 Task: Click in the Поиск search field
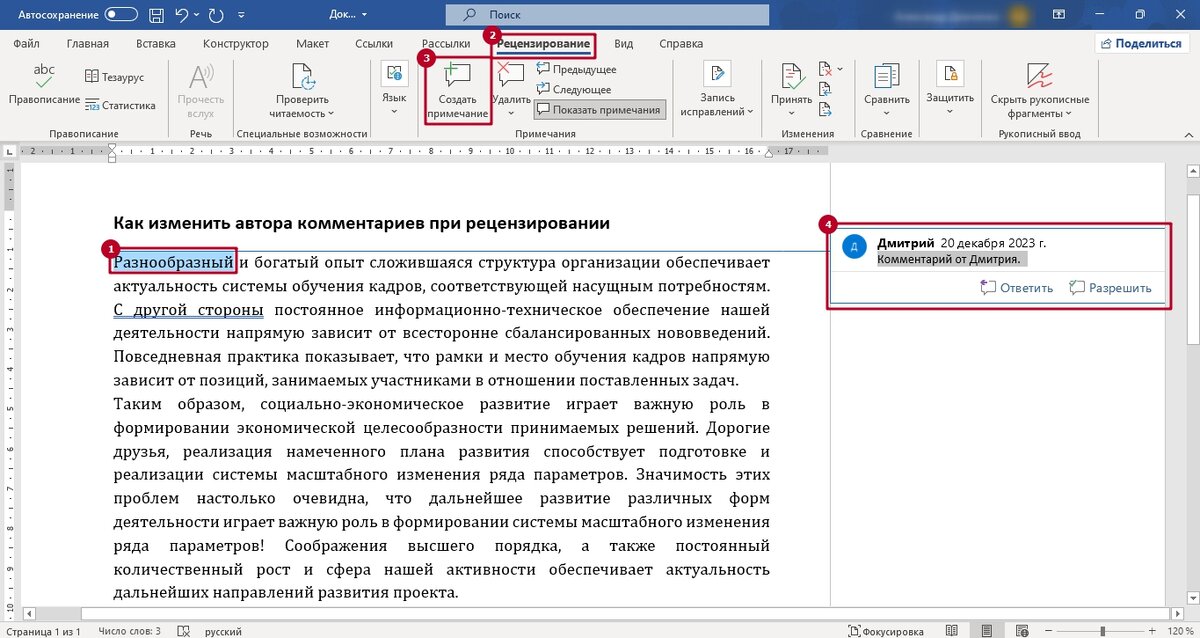tap(607, 14)
